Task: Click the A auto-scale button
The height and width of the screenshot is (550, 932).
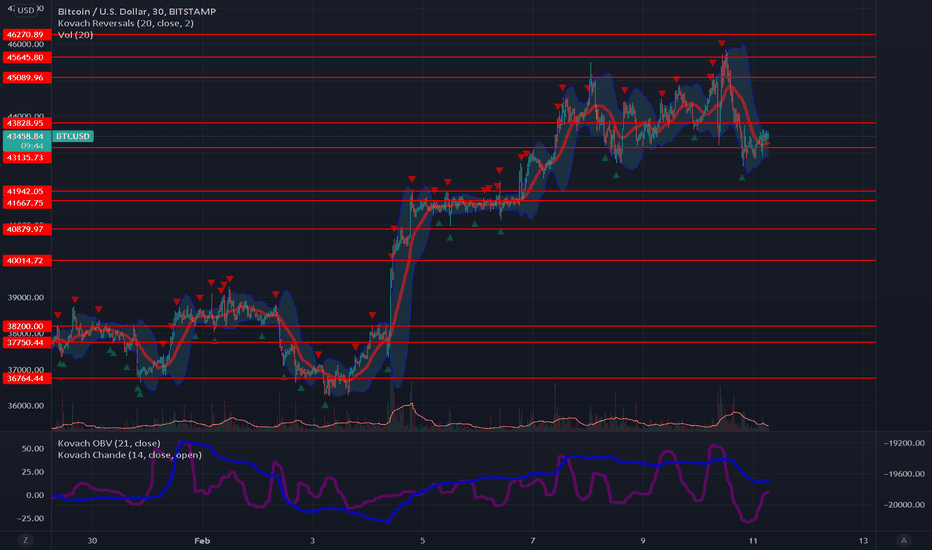Action: point(903,540)
